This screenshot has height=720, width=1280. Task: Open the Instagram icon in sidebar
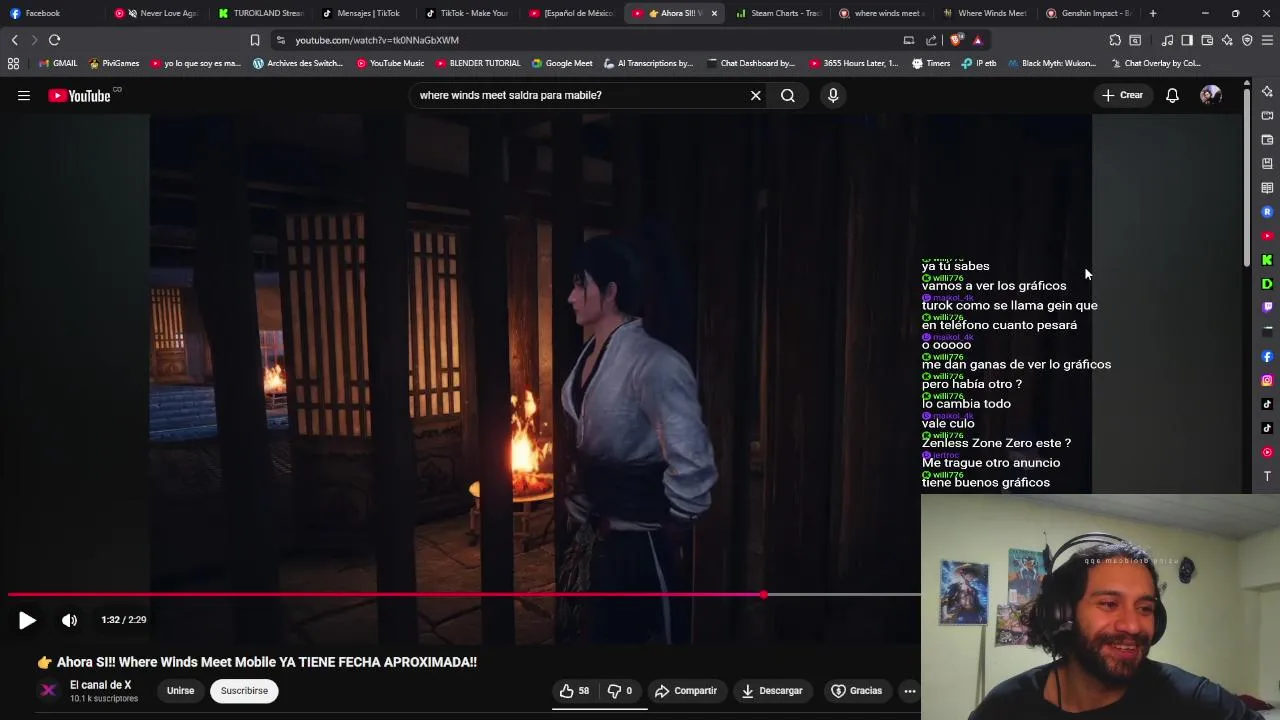(x=1267, y=380)
